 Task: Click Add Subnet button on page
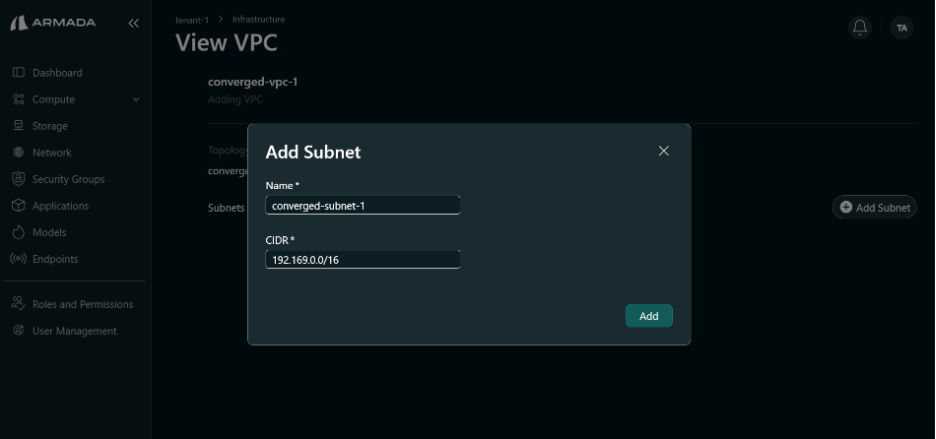pos(874,207)
